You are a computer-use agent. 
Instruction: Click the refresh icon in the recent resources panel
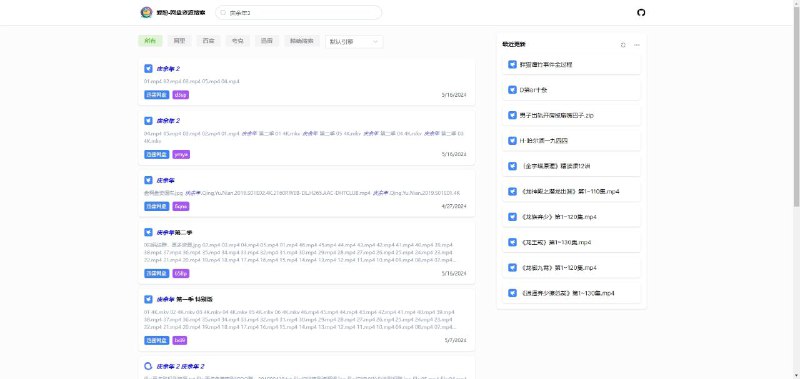[623, 45]
